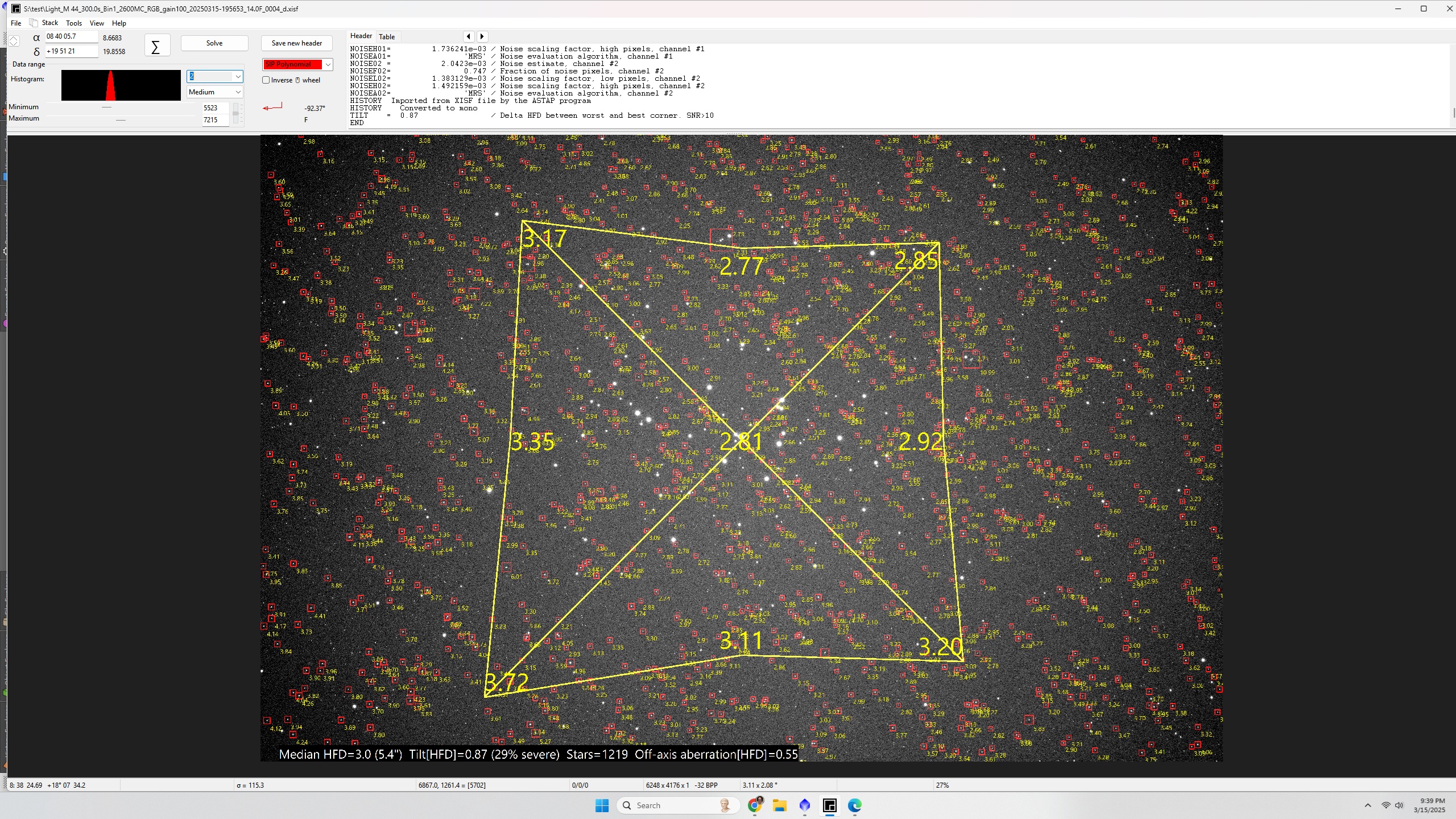Switch to the Table tab
Screen dimensions: 1456x819
(x=387, y=36)
